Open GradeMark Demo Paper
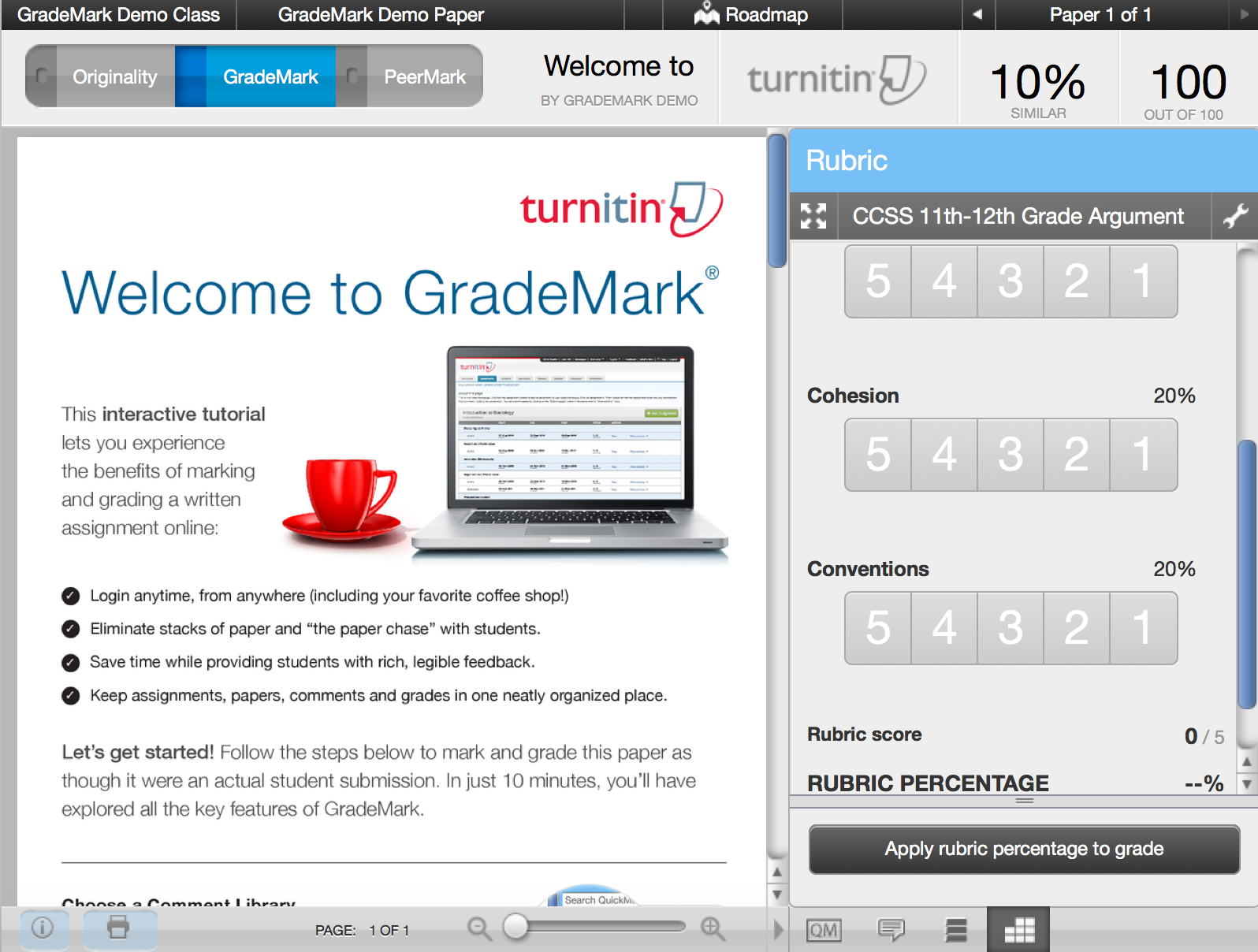 pyautogui.click(x=381, y=15)
